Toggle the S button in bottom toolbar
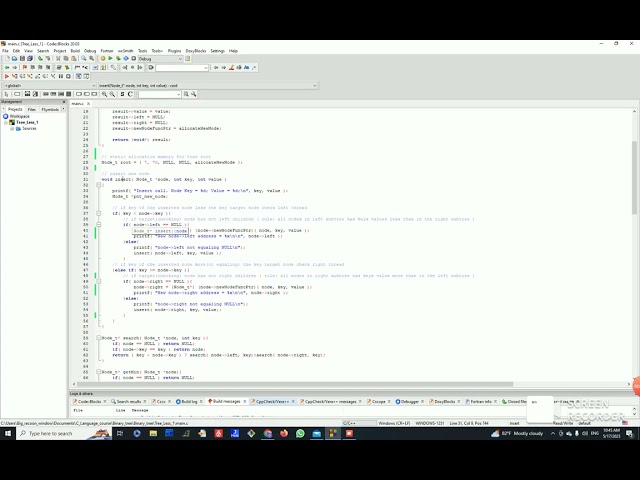 (x=122, y=94)
